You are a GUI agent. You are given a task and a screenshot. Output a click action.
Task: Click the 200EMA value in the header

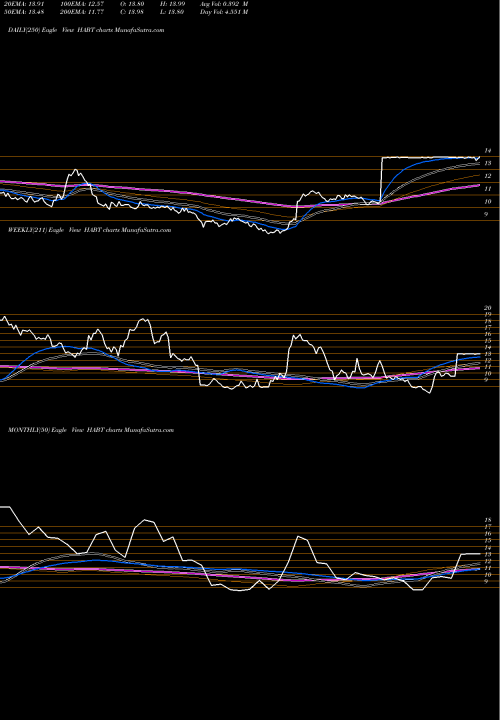(82, 12)
